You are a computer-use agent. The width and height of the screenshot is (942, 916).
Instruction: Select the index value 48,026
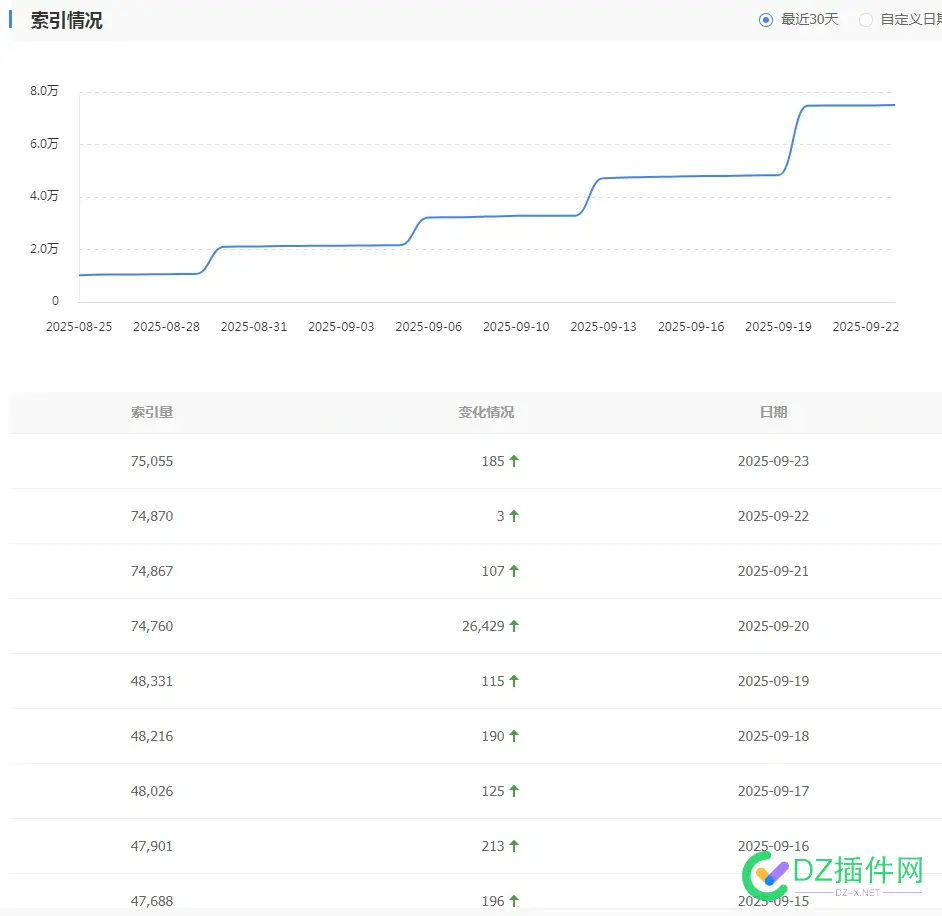(152, 792)
